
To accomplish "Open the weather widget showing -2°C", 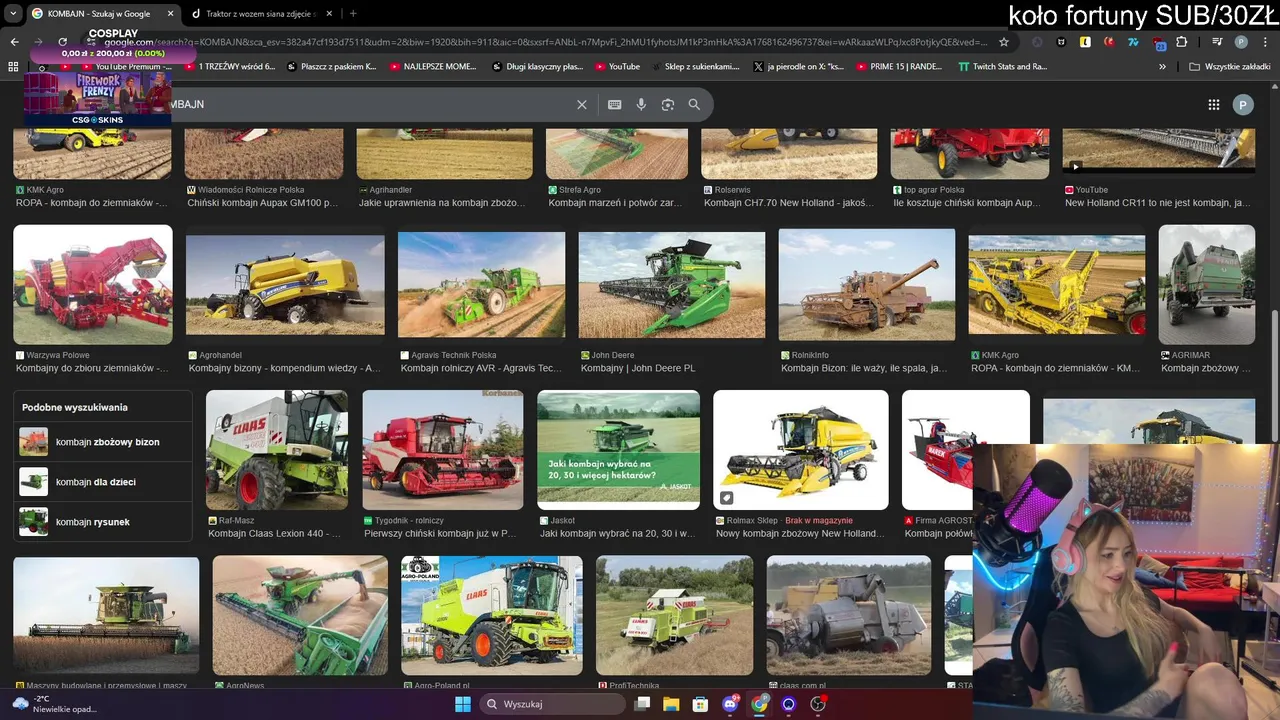I will click(55, 704).
